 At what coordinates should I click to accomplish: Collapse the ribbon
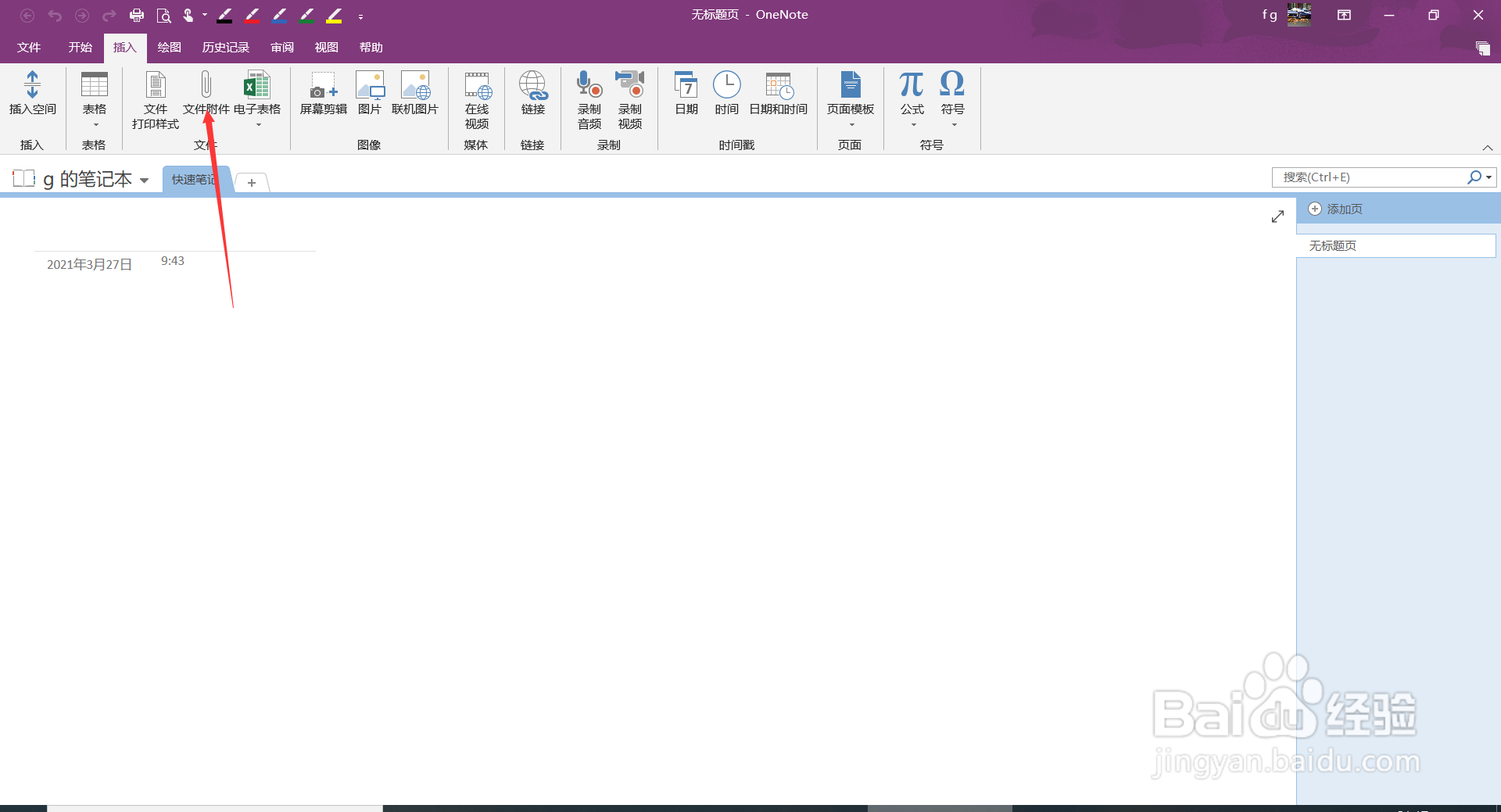[1487, 148]
